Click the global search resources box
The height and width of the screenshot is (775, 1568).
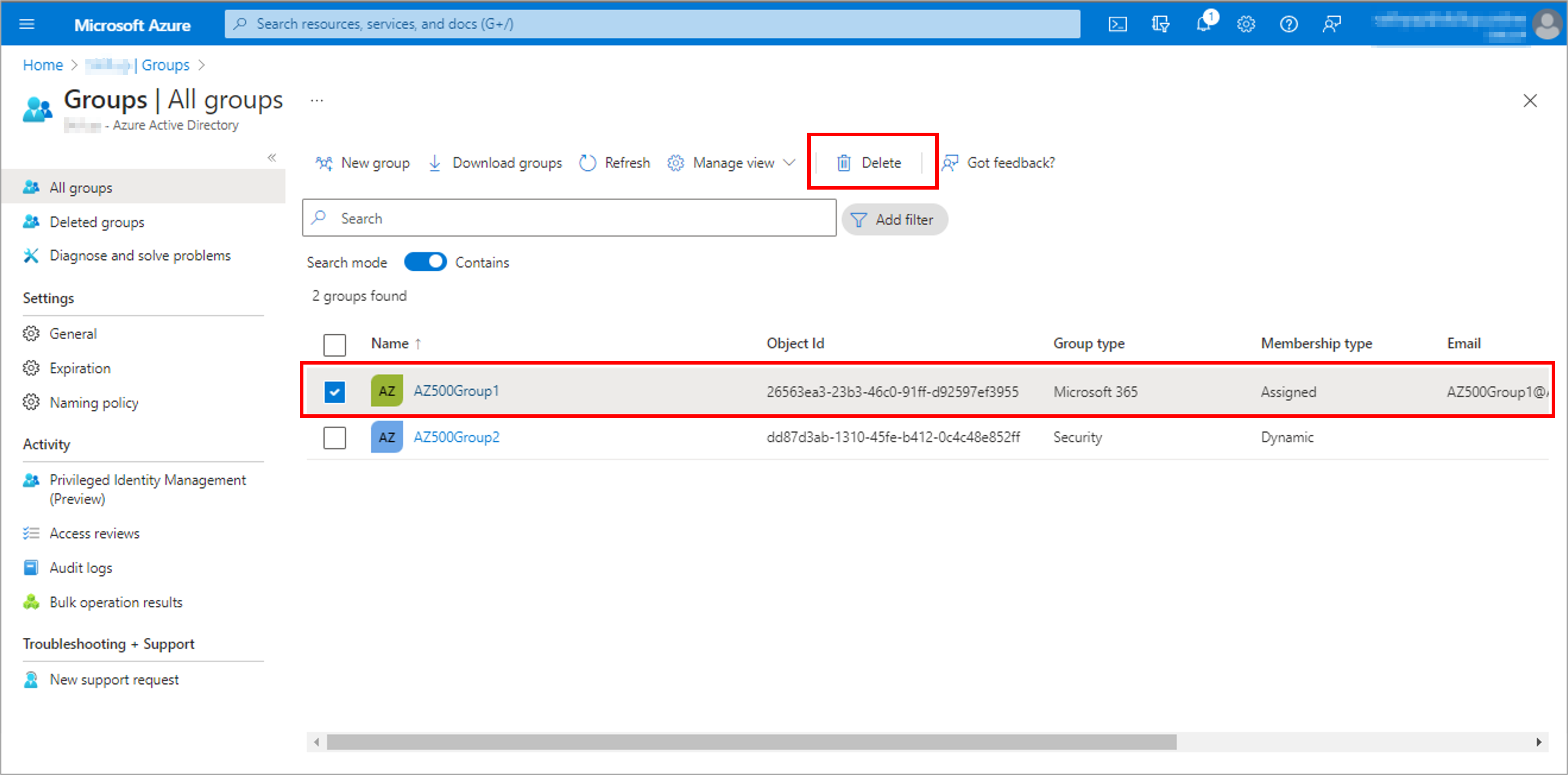point(652,24)
